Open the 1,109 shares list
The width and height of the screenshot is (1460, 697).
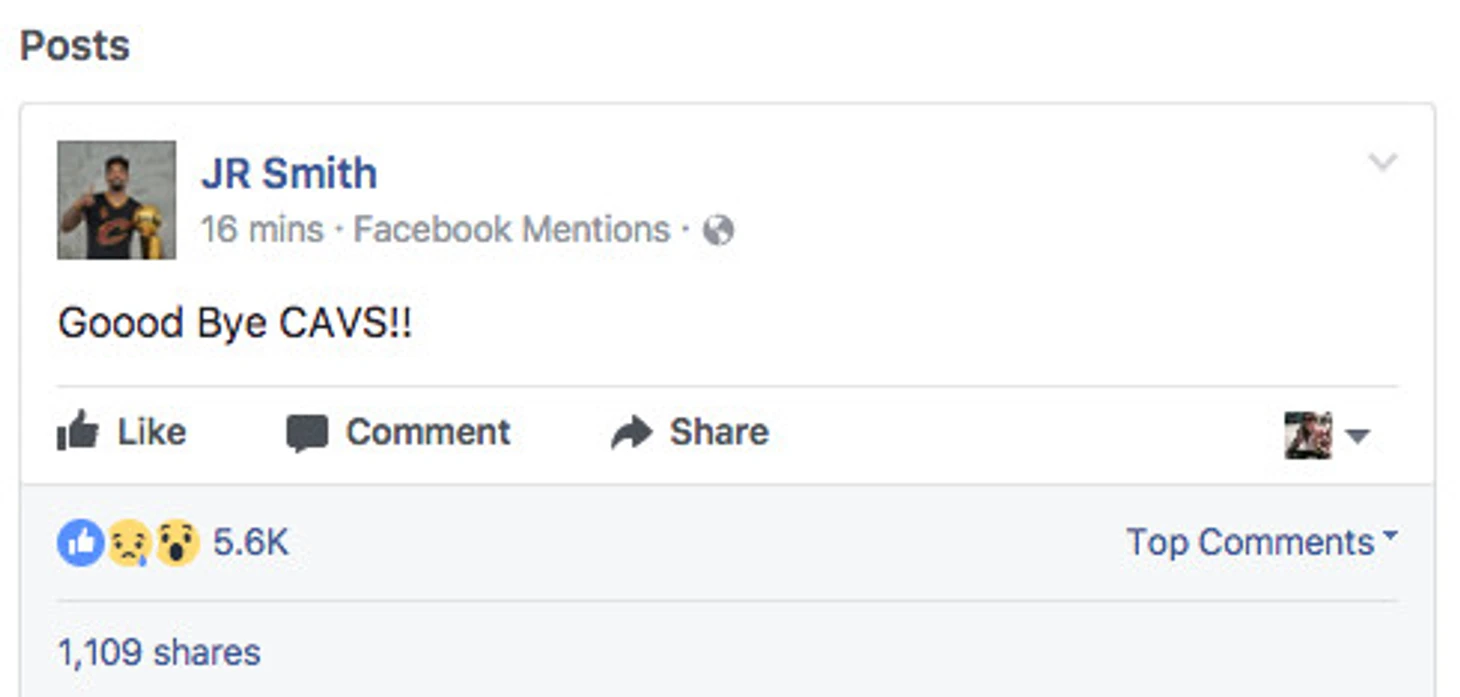pyautogui.click(x=159, y=653)
